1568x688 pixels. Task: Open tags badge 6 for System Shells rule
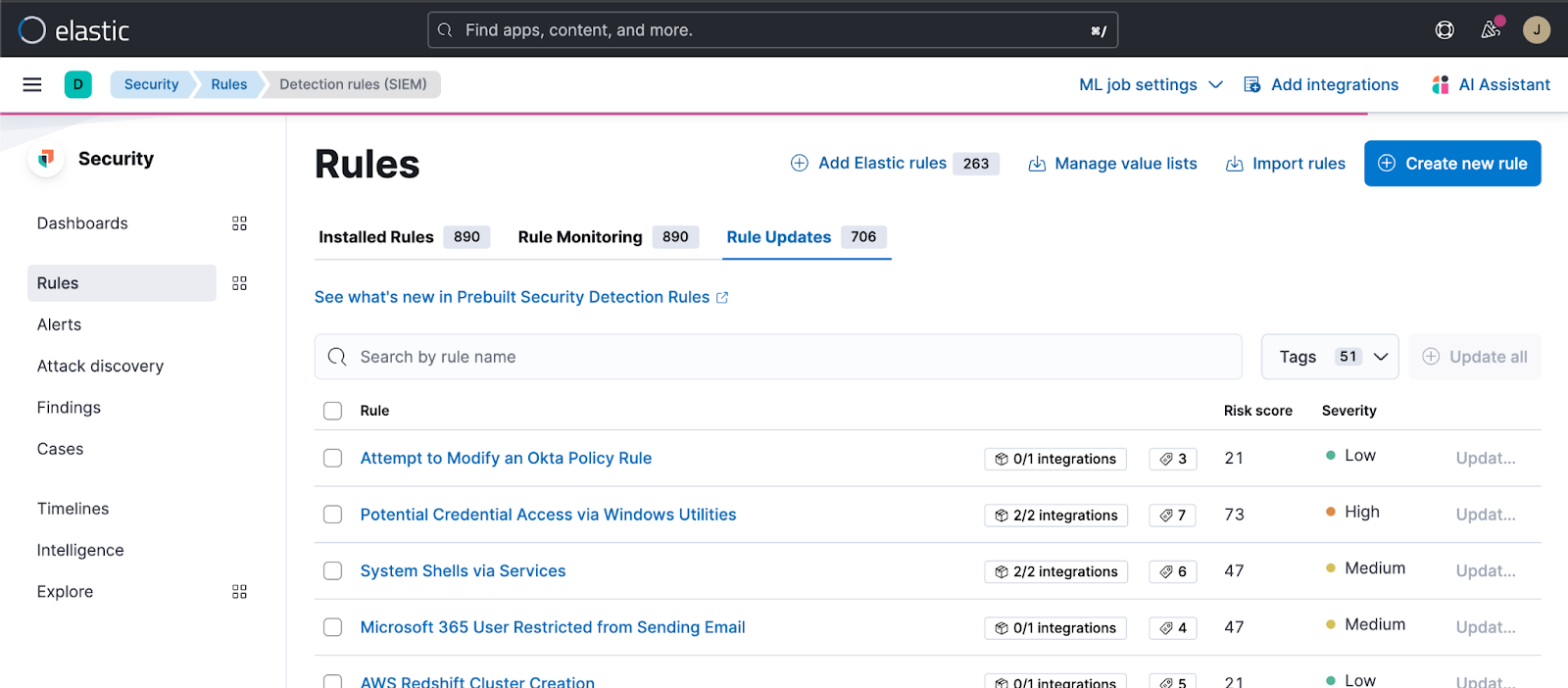click(1173, 571)
